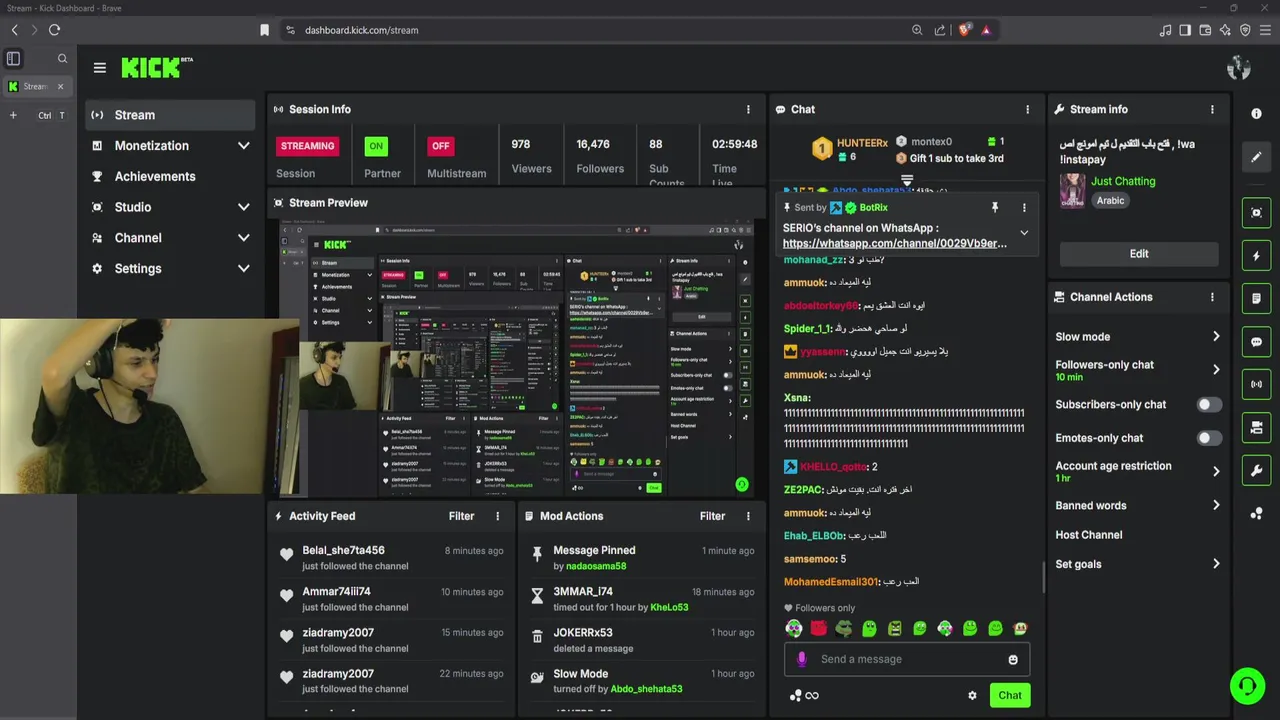Screen dimensions: 1280x720
Task: Click the Just Chatting category link
Action: coord(1123,181)
